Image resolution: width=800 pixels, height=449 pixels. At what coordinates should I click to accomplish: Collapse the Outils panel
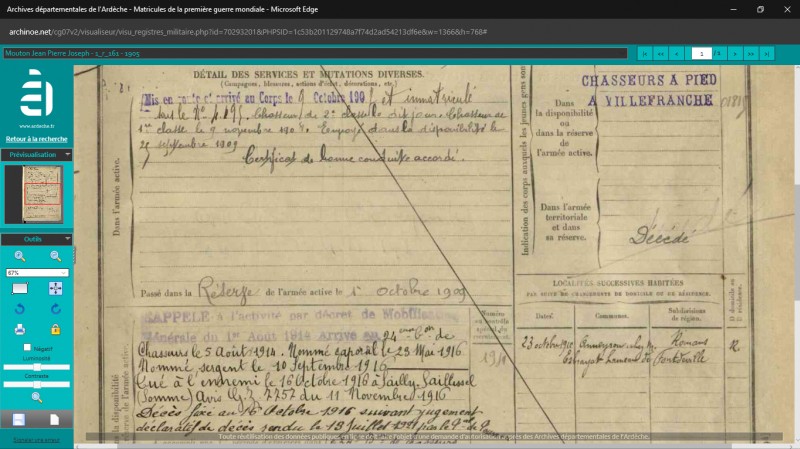click(x=67, y=238)
